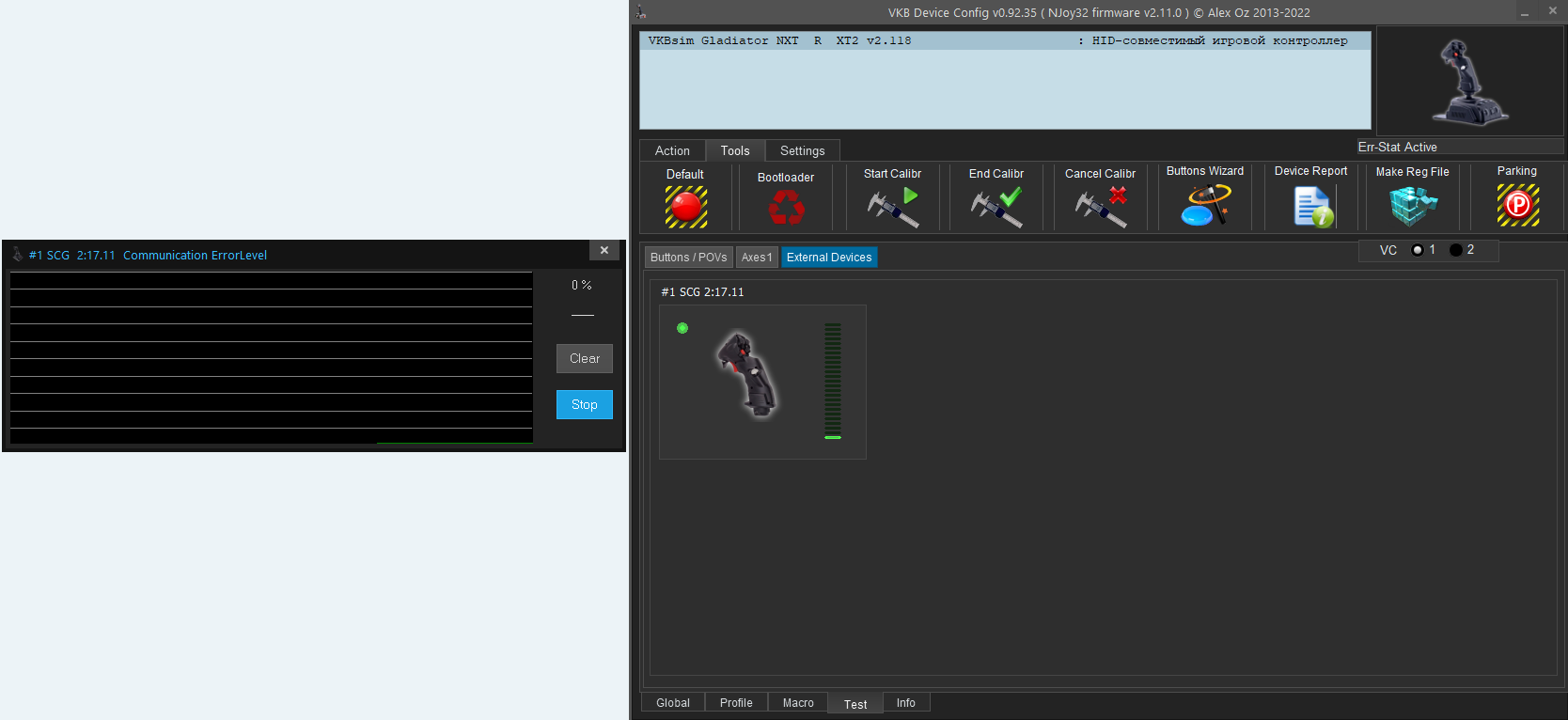Viewport: 1568px width, 720px height.
Task: Select VC radio option 2
Action: coord(1456,250)
